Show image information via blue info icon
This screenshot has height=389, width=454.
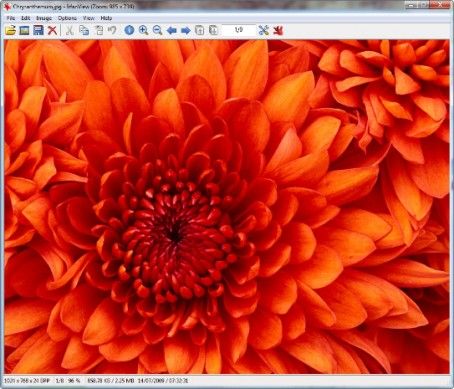pyautogui.click(x=129, y=30)
